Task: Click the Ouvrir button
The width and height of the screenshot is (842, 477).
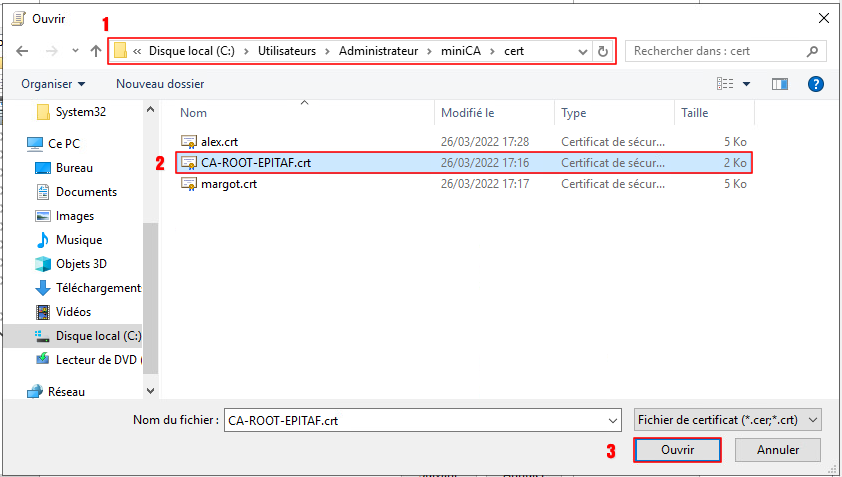Action: tap(677, 450)
